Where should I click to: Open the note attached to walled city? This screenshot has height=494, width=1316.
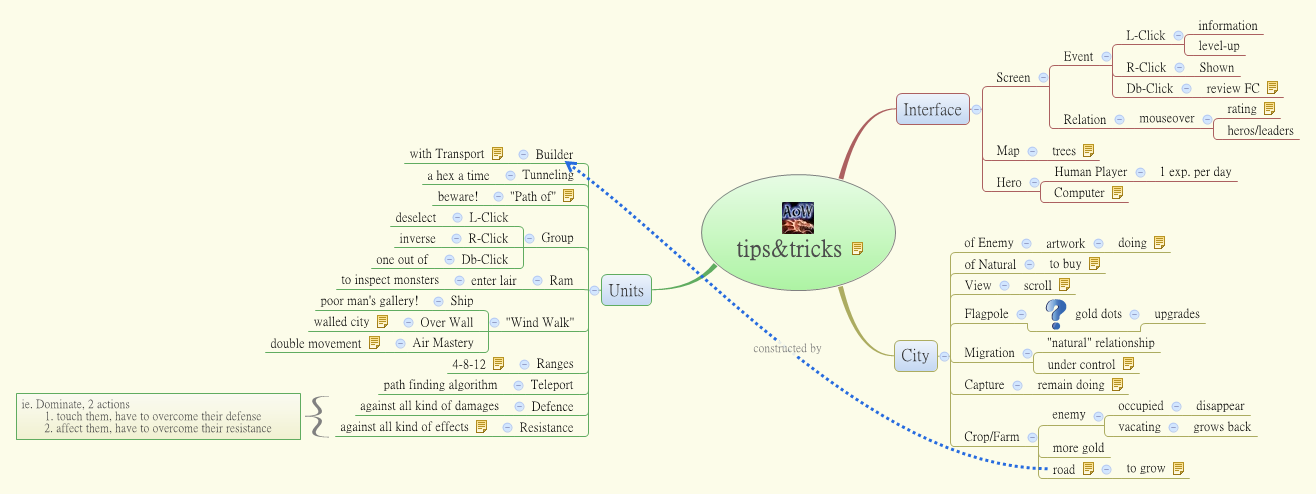382,322
